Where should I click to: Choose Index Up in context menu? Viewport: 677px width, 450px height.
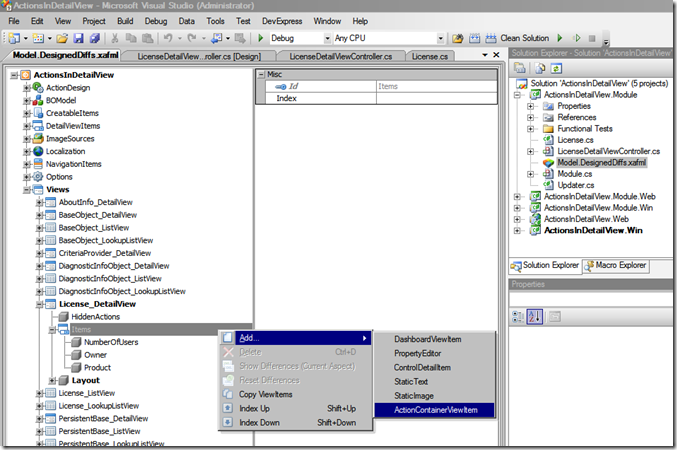[295, 409]
